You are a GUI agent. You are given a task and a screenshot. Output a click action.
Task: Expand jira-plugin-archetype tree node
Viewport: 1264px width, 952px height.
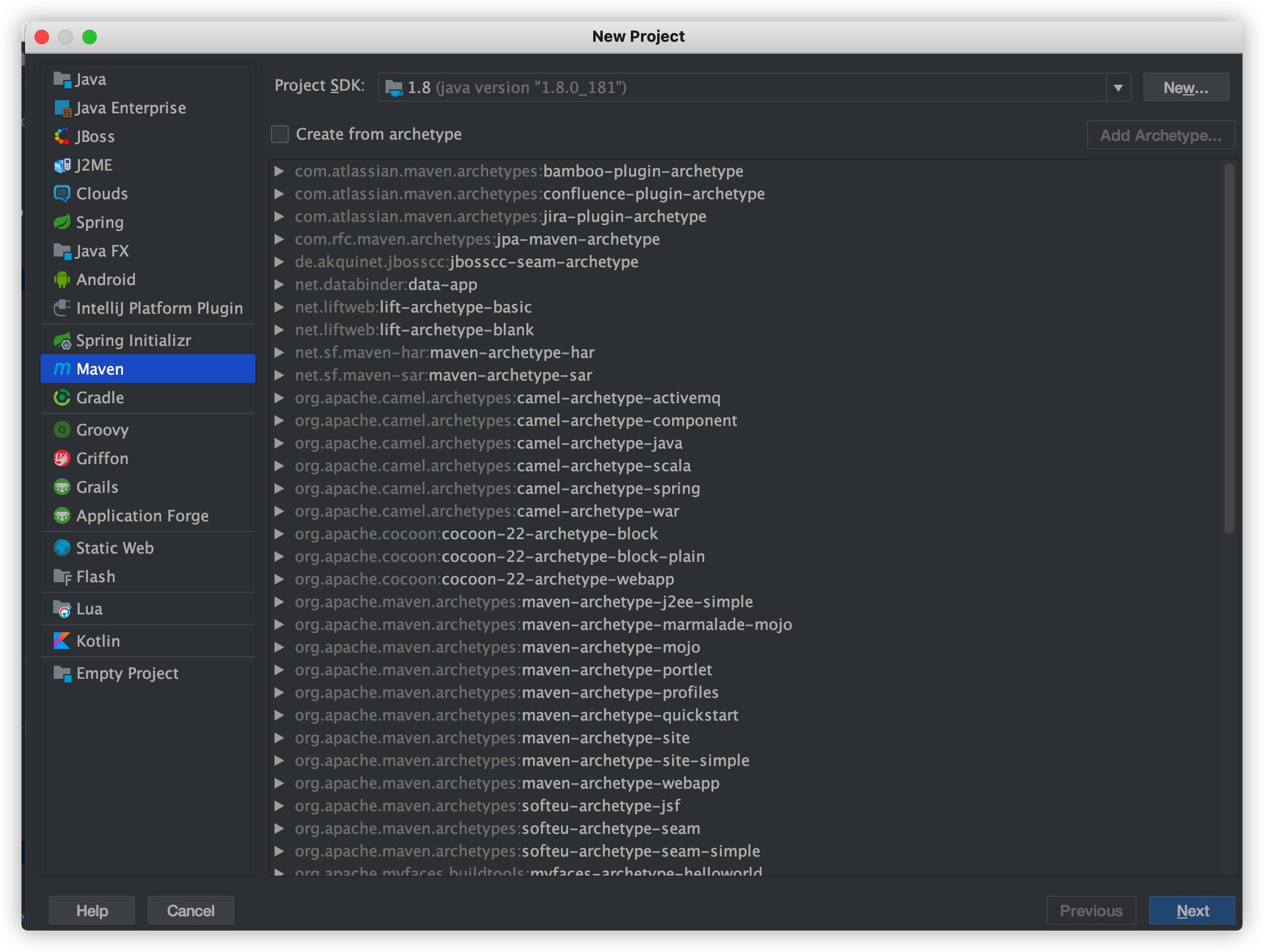(279, 217)
